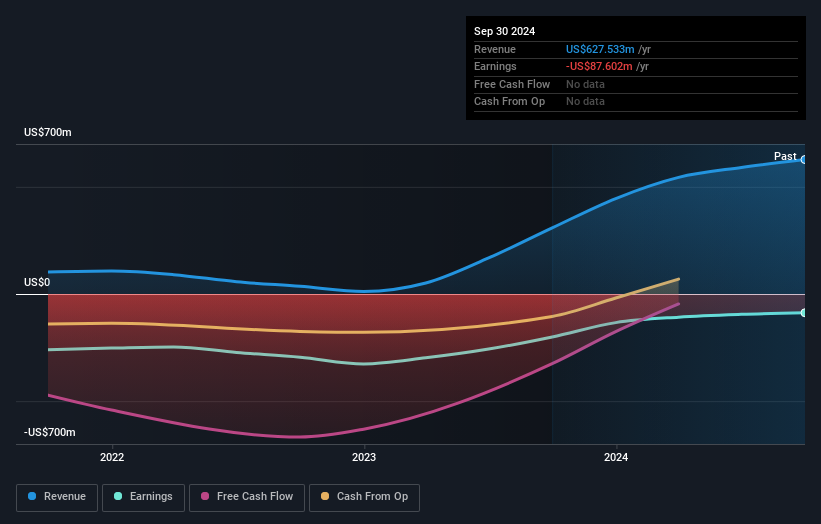Click the Cash From Op tooltip row label

[509, 102]
